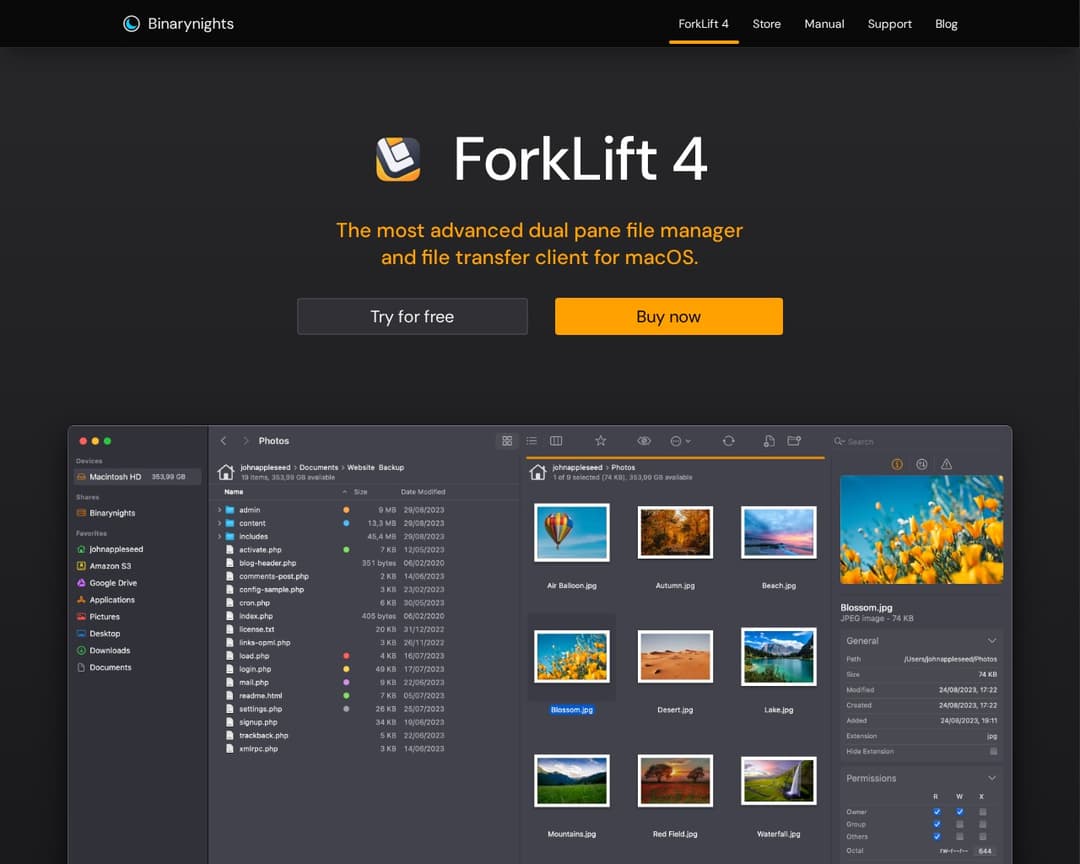Toggle Others read permission checkbox
The image size is (1080, 864).
[937, 836]
